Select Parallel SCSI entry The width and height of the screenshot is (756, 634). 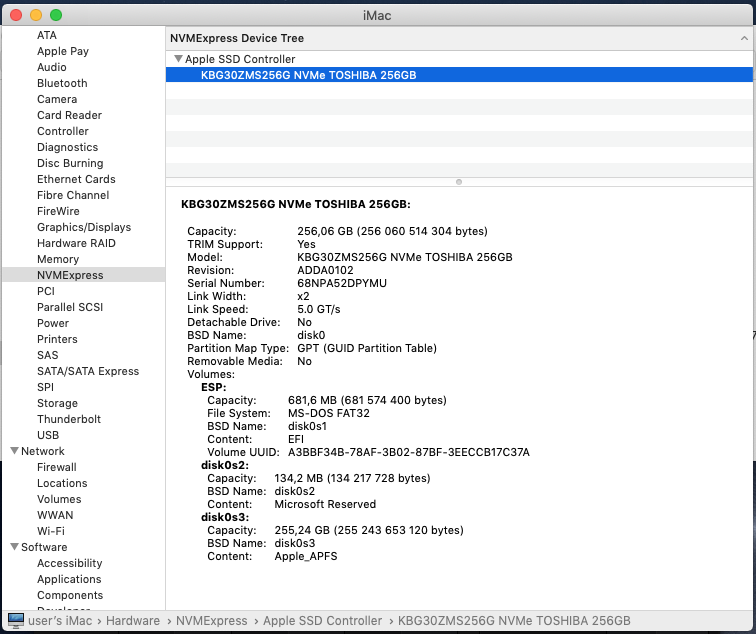point(70,307)
